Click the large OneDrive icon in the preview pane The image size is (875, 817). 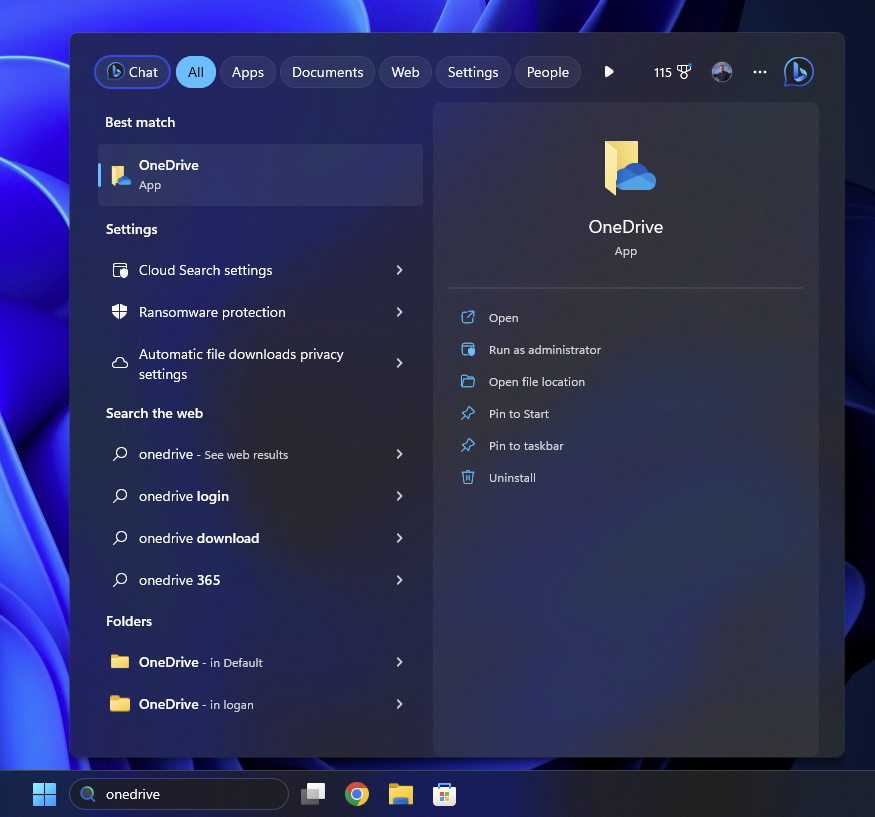[x=629, y=168]
